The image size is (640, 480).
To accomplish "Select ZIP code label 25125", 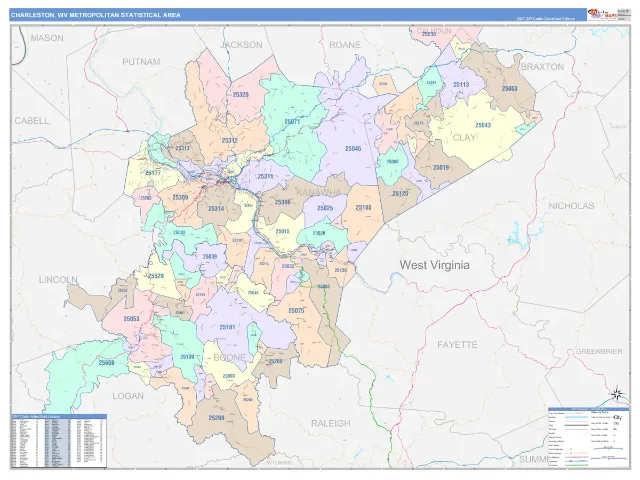I will pyautogui.click(x=400, y=194).
